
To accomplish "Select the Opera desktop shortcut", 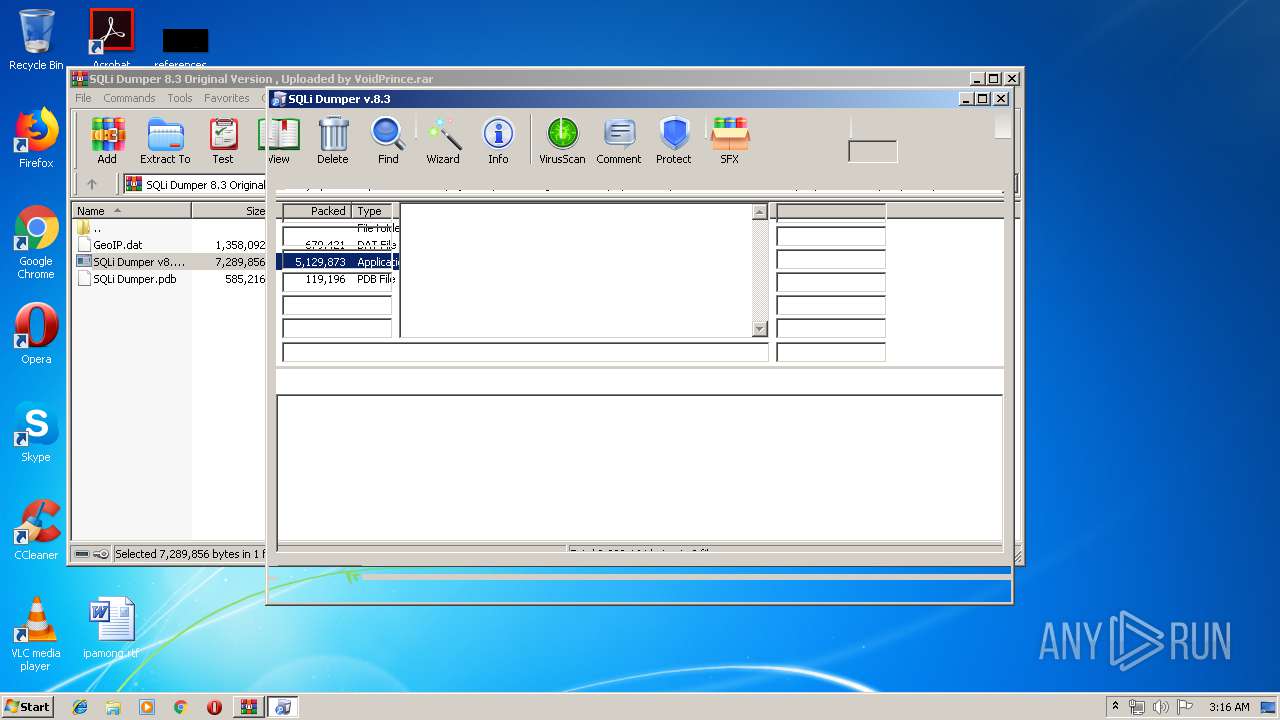I will (x=36, y=334).
